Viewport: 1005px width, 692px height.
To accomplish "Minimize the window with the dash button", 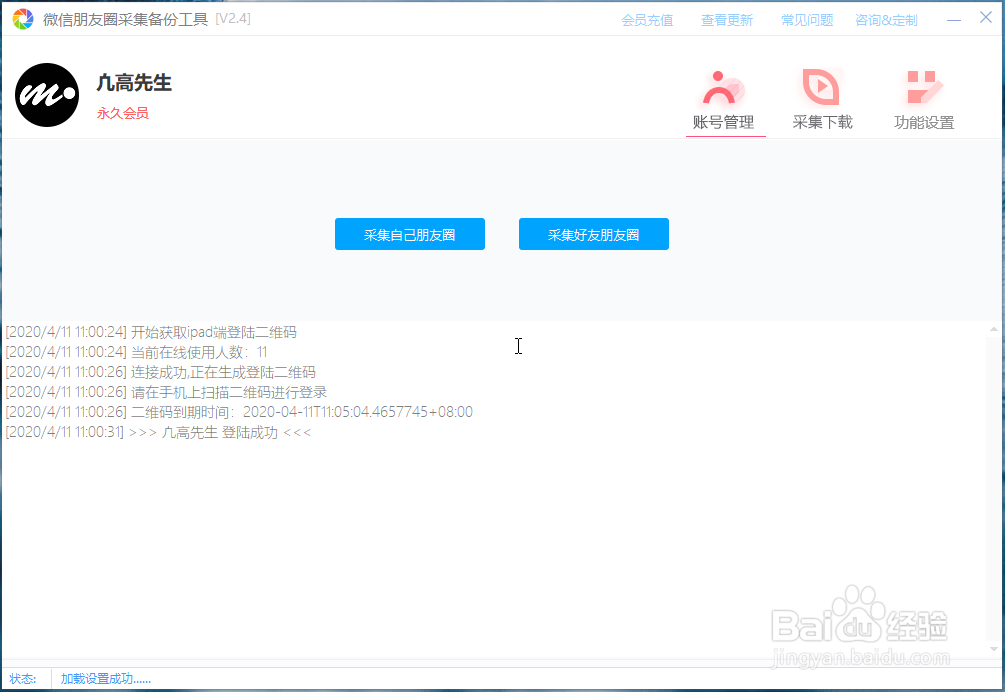I will [x=954, y=21].
